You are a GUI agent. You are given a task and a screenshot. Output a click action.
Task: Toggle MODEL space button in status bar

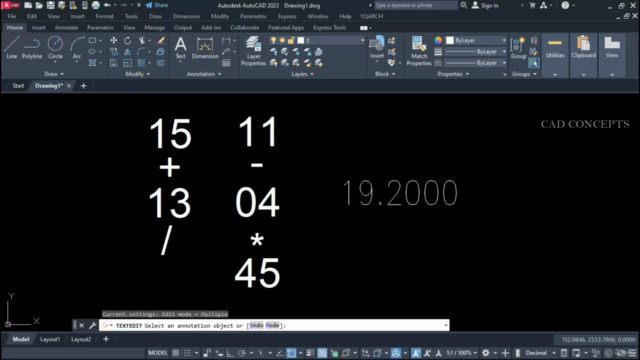click(x=158, y=353)
